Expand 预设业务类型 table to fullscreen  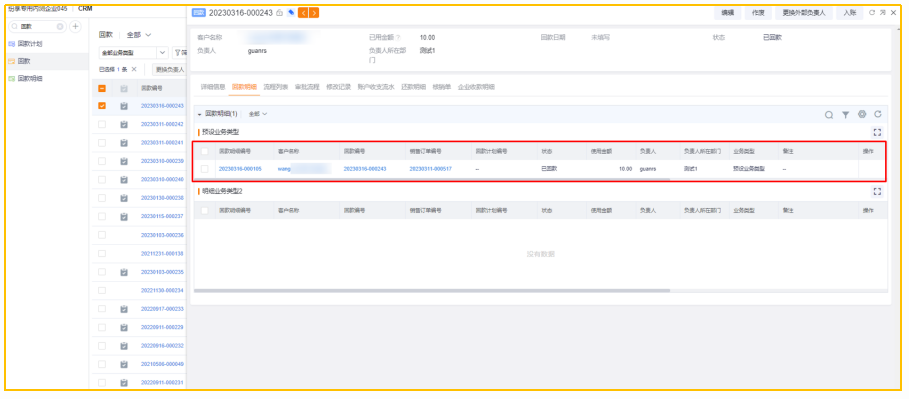click(877, 132)
